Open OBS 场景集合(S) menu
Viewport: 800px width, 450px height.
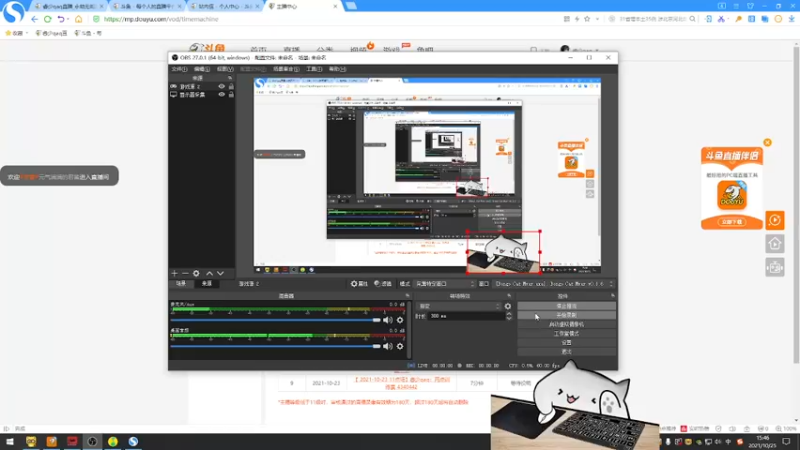pyautogui.click(x=286, y=69)
